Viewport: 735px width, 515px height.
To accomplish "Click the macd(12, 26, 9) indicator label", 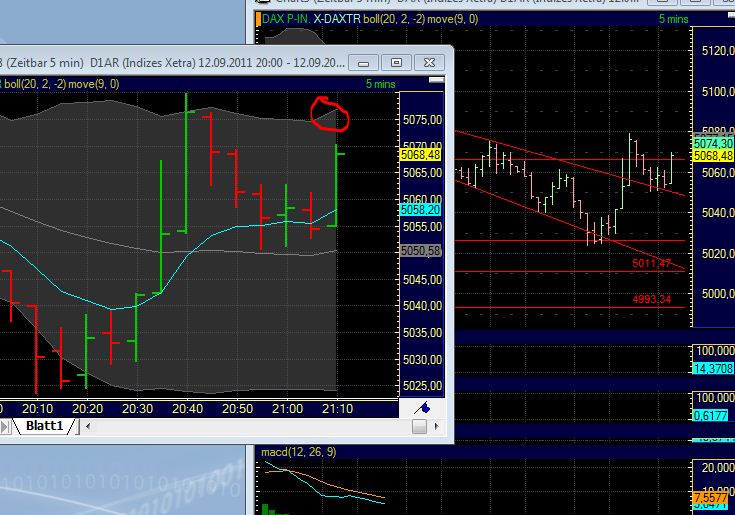I will pyautogui.click(x=299, y=452).
